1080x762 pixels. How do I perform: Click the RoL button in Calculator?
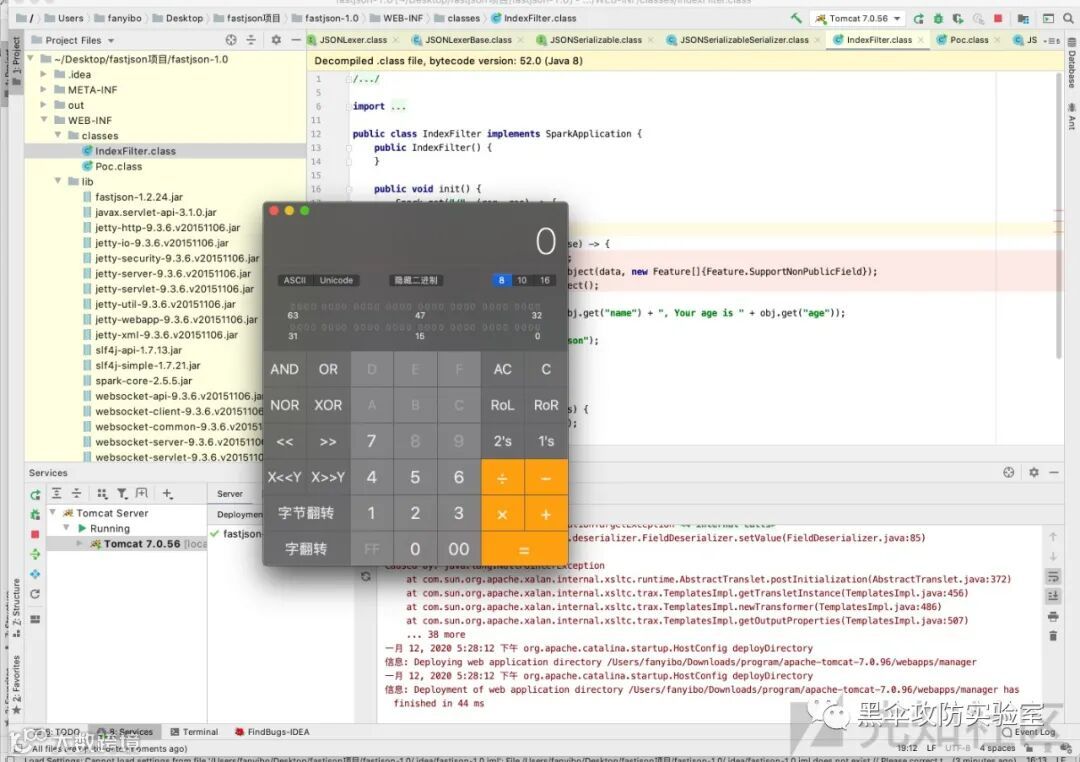coord(502,405)
